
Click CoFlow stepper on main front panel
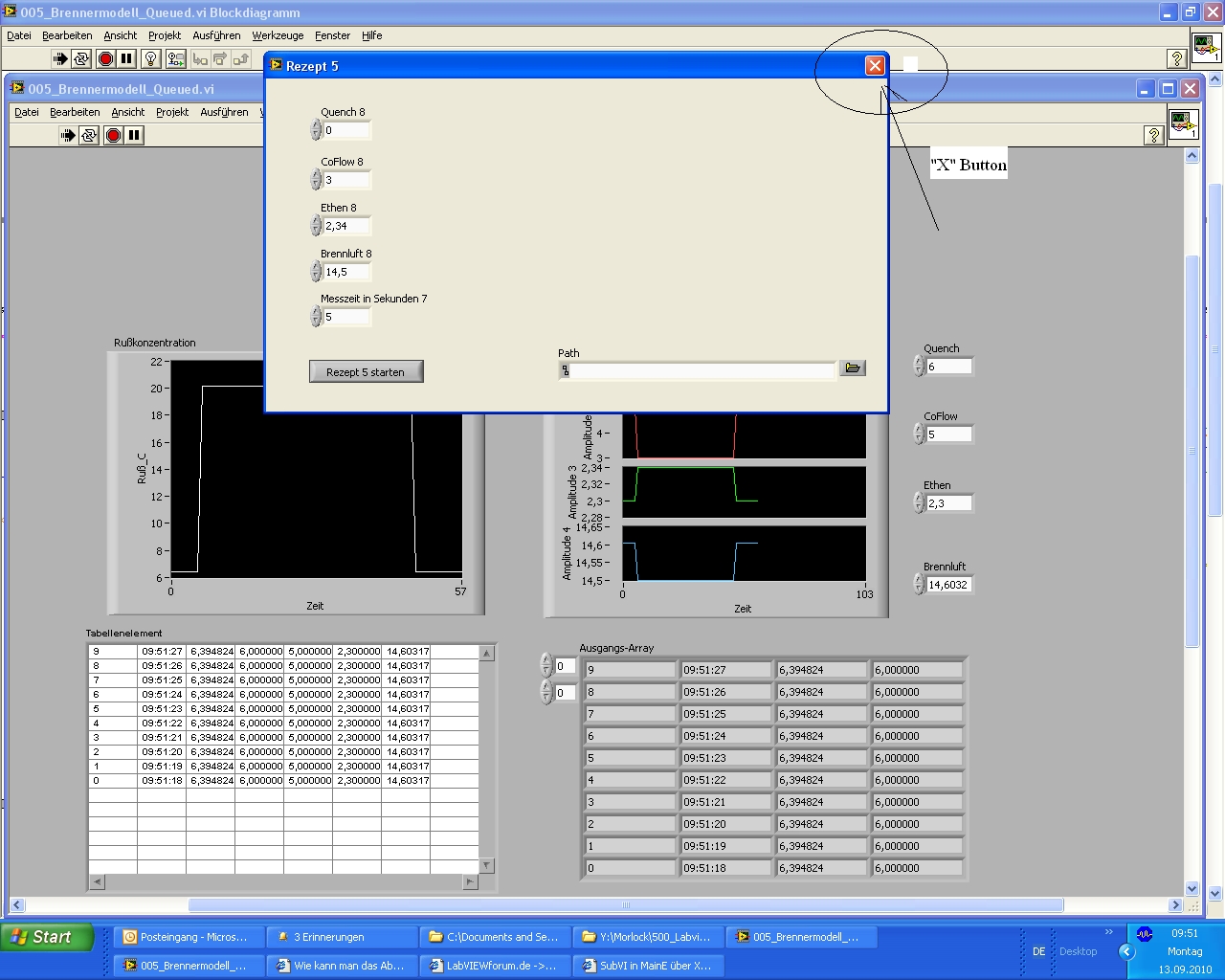point(919,434)
